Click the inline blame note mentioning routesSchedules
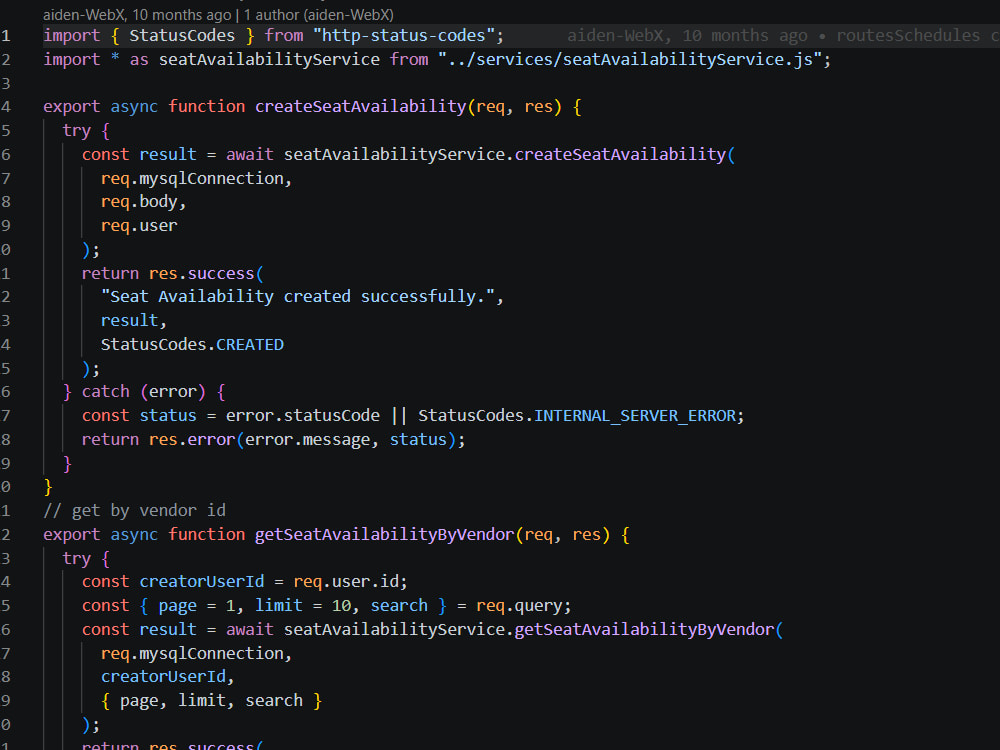 click(x=783, y=36)
